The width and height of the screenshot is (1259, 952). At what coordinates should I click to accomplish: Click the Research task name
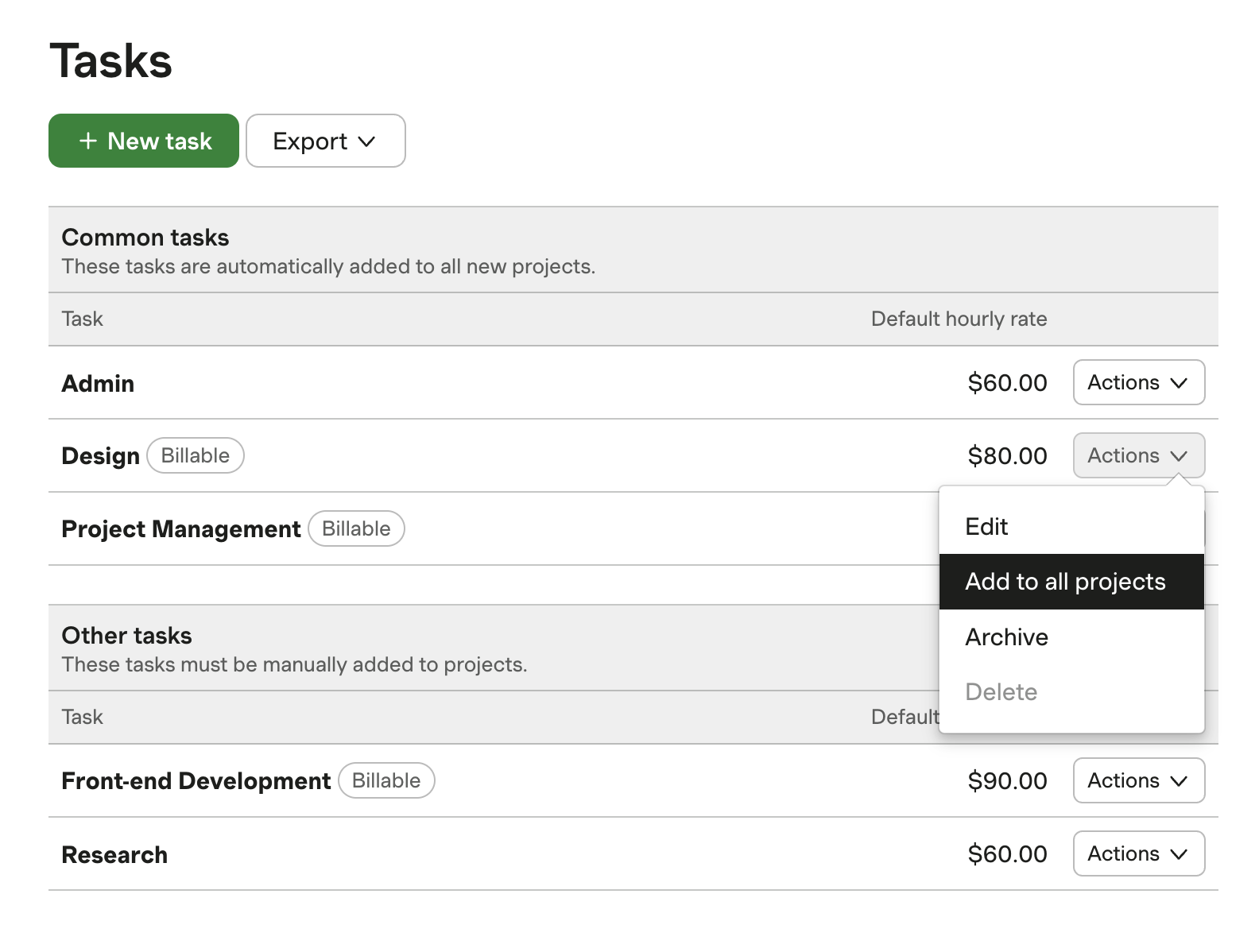[114, 854]
